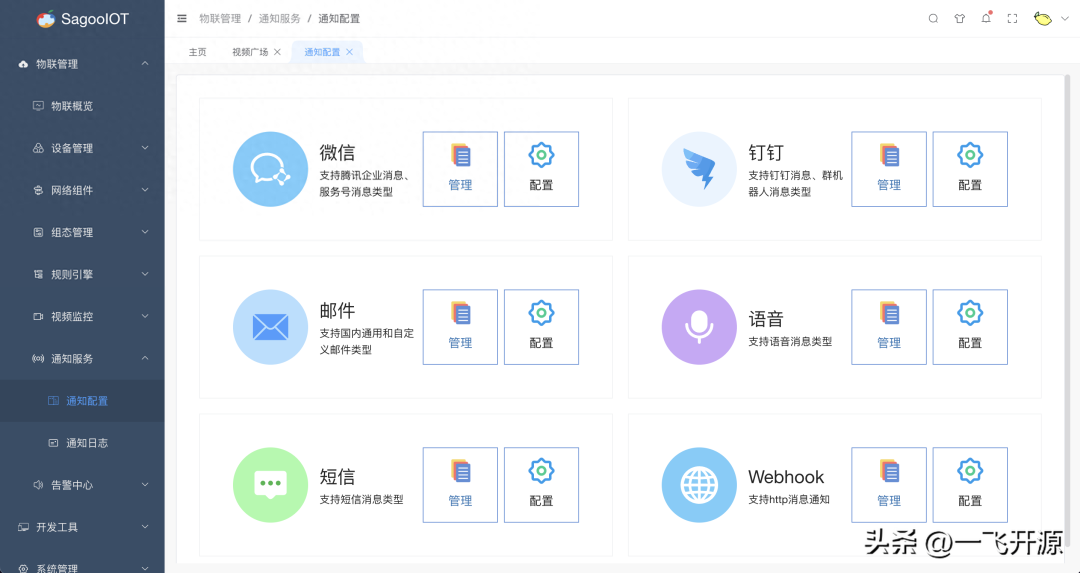Switch to 视频广场 tab

250,52
